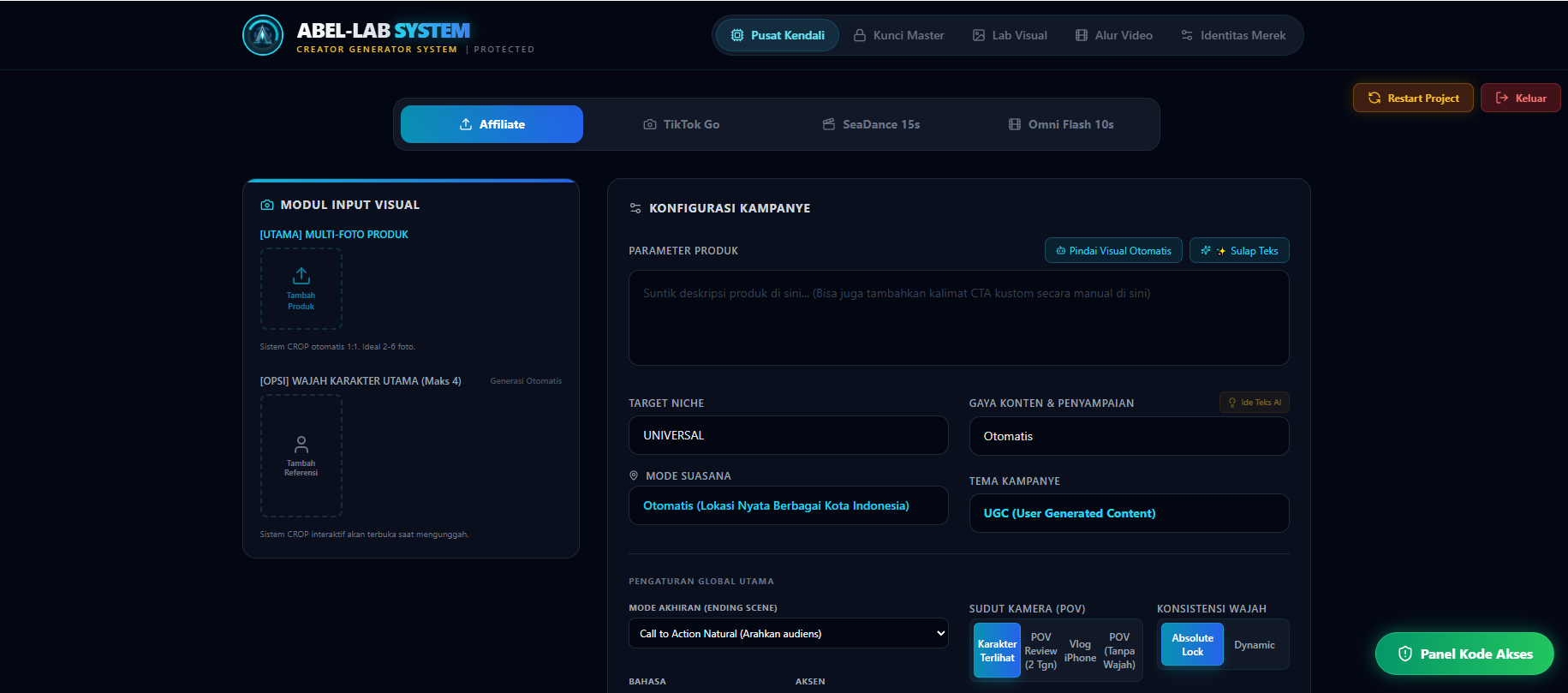Click the Tambah Produk upload box

pyautogui.click(x=301, y=289)
